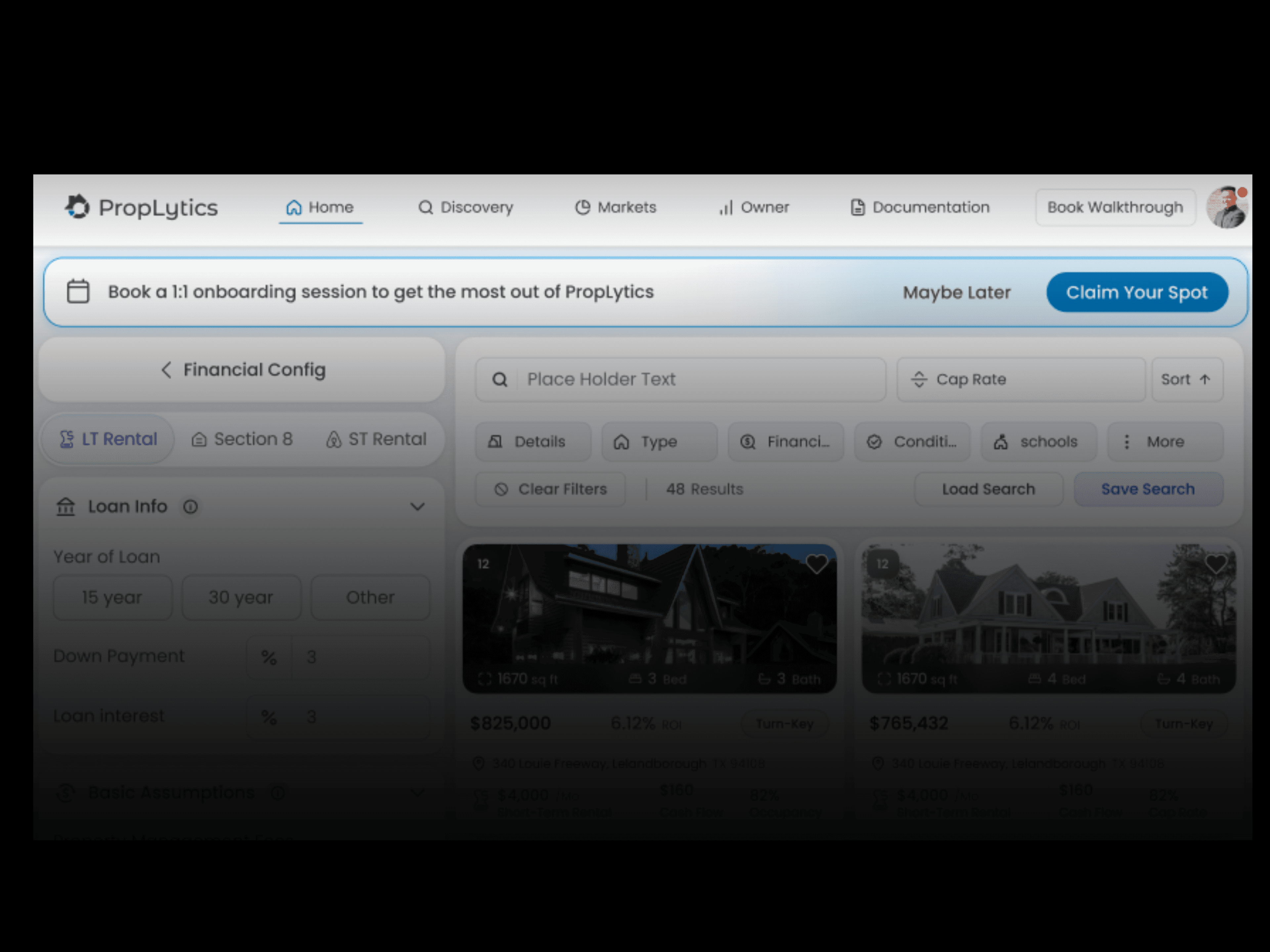Click the calendar icon in onboarding banner
The height and width of the screenshot is (952, 1270).
click(x=78, y=292)
